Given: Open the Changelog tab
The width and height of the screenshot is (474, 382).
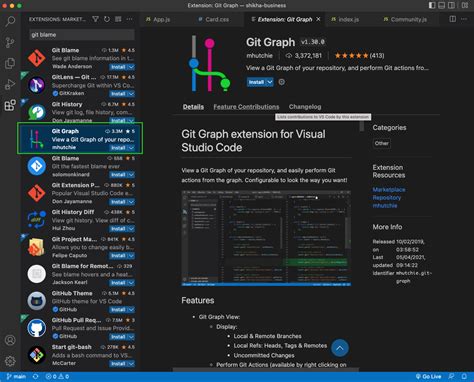Looking at the screenshot, I should click(x=305, y=107).
